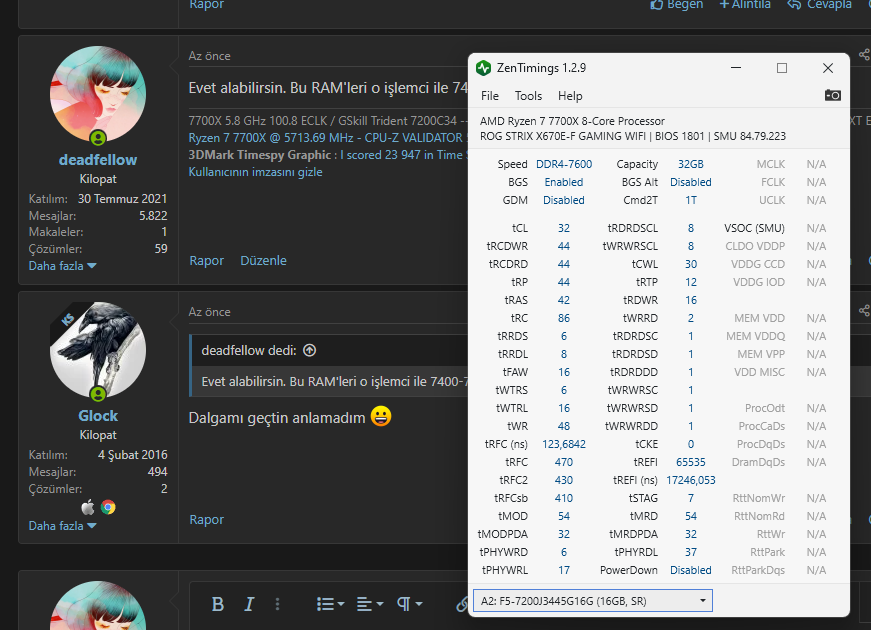The width and height of the screenshot is (871, 630).
Task: Click Glock's raven avatar
Action: point(98,350)
